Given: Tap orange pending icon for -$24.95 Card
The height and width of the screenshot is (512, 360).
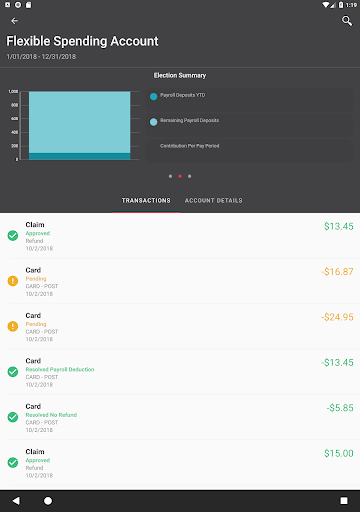Looking at the screenshot, I should pyautogui.click(x=13, y=326).
